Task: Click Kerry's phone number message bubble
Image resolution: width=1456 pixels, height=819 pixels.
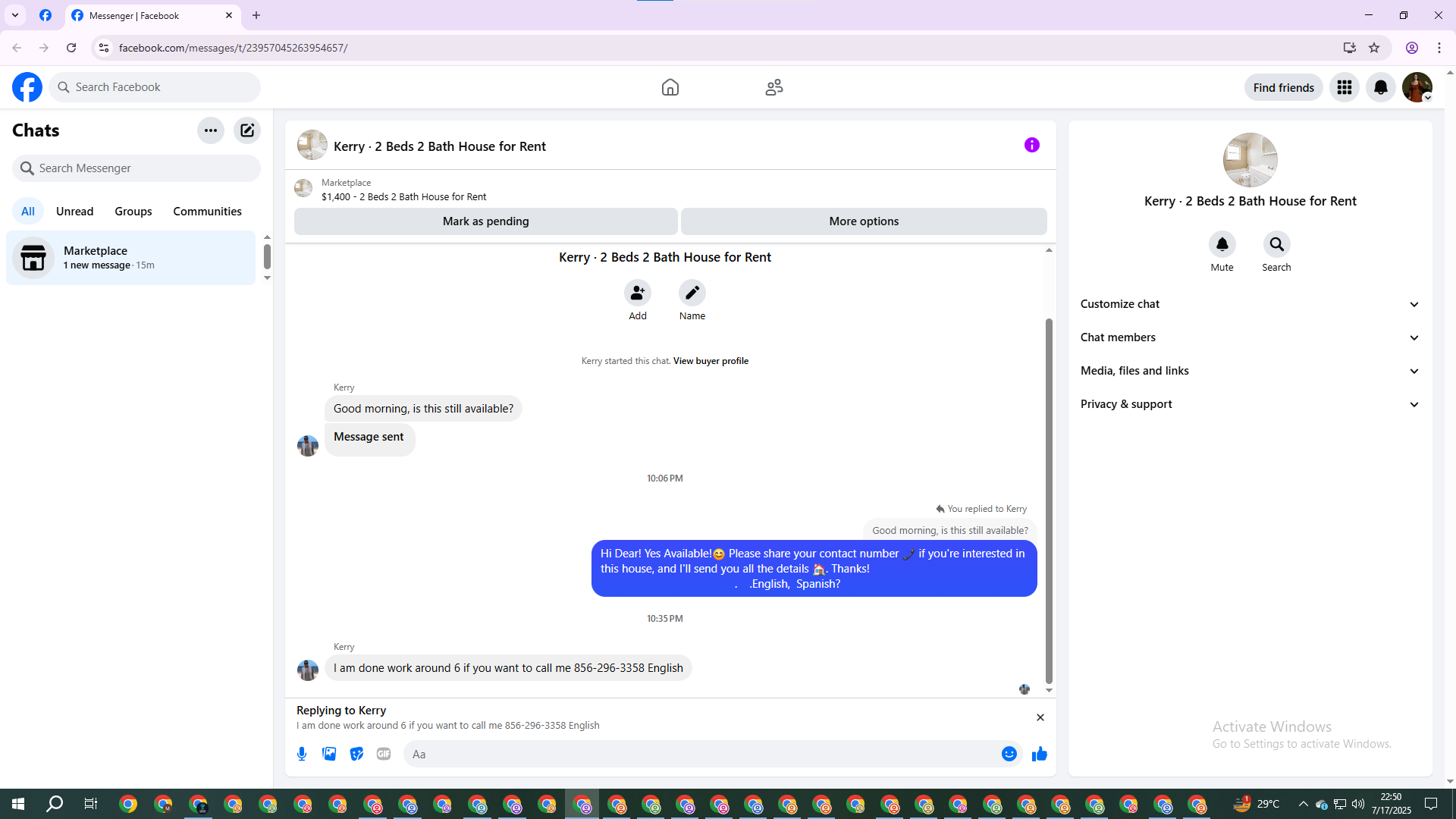Action: [508, 668]
